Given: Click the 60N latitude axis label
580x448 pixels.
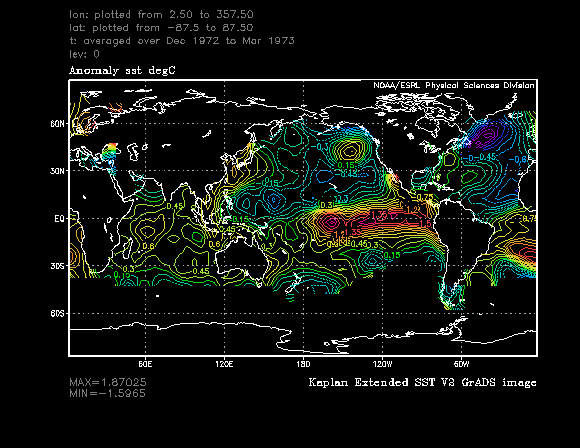Looking at the screenshot, I should 57,124.
